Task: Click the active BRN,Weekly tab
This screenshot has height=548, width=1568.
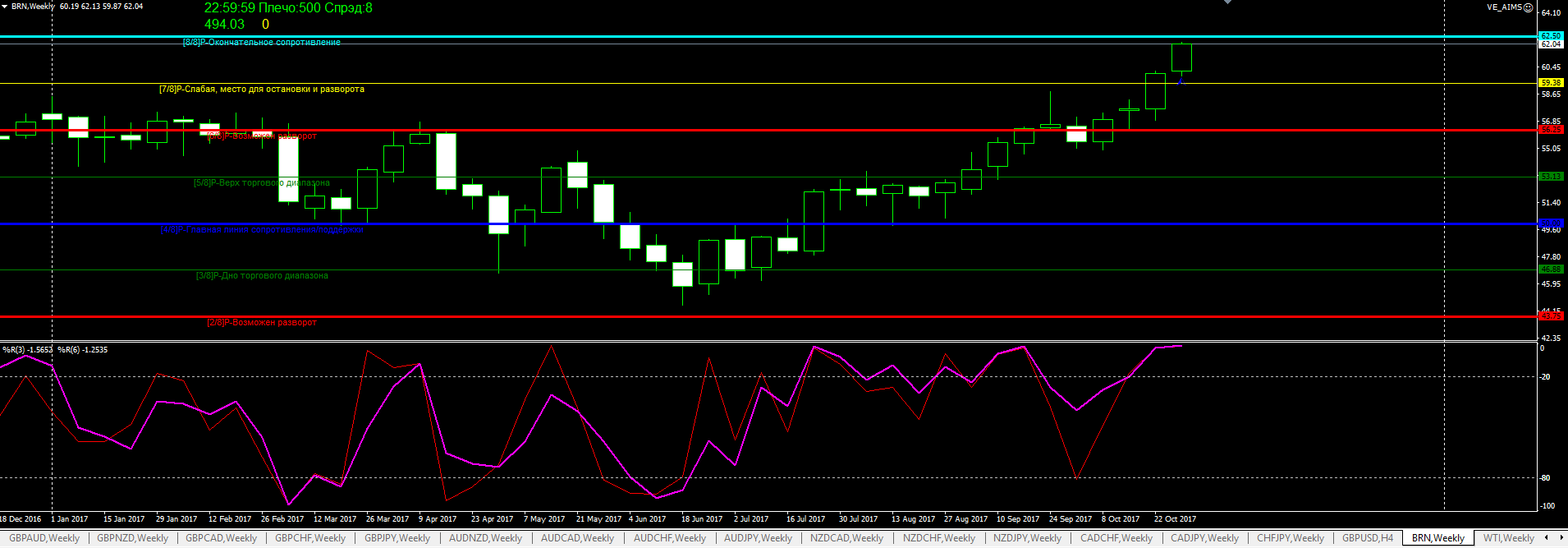Action: 1438,538
